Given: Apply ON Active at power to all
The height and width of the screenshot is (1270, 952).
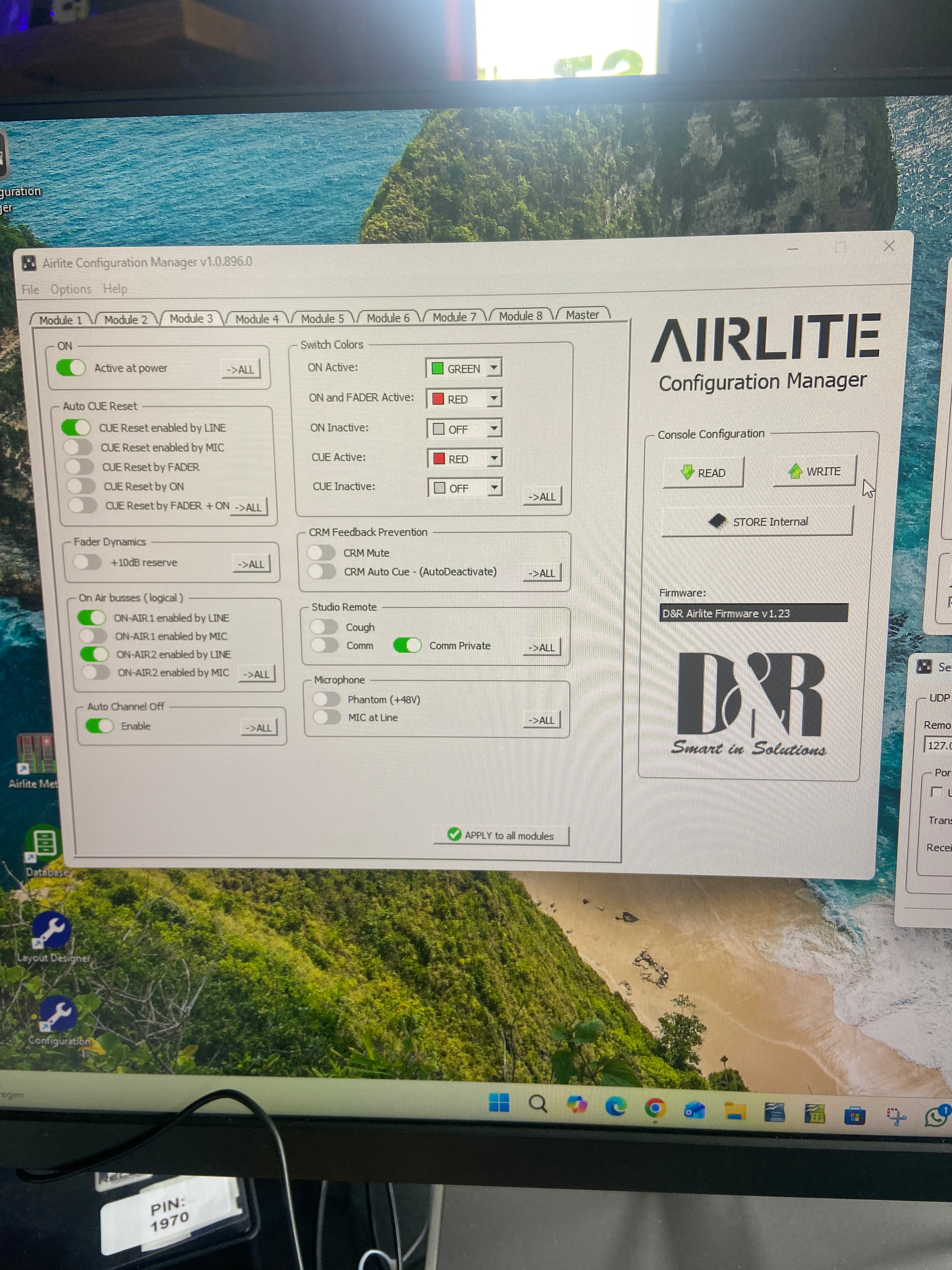Looking at the screenshot, I should [x=240, y=369].
